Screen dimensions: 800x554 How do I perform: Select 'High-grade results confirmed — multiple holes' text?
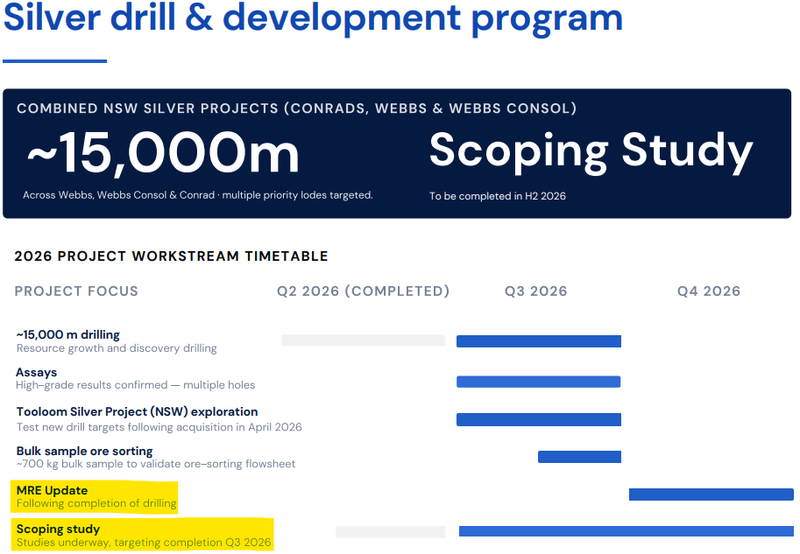(135, 385)
